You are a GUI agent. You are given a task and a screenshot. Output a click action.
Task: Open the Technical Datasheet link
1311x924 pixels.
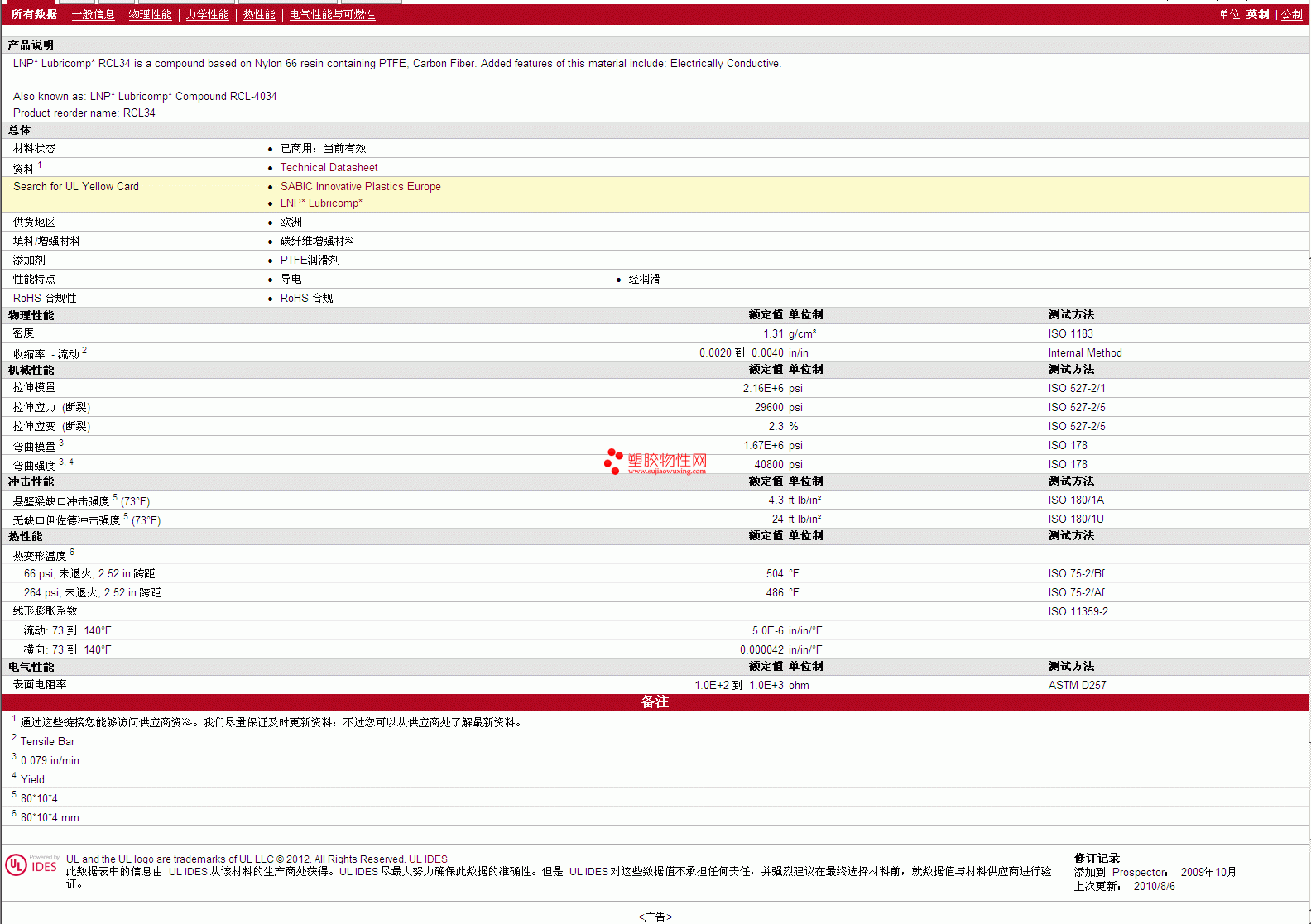coord(329,168)
